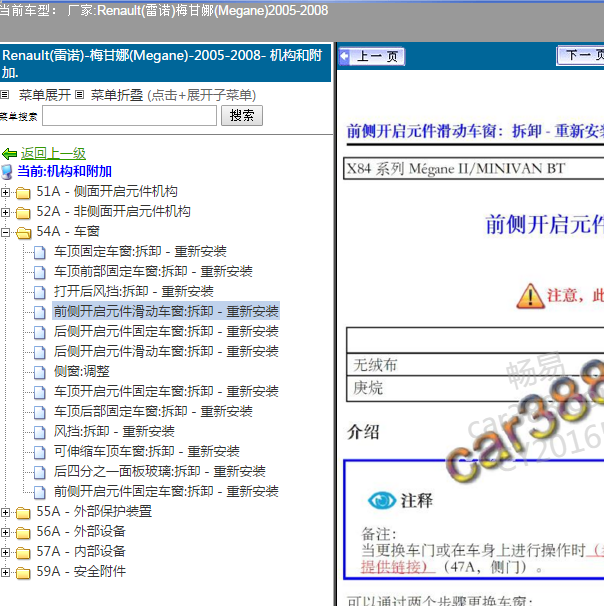Click the eye icon beside 注释

pos(382,501)
